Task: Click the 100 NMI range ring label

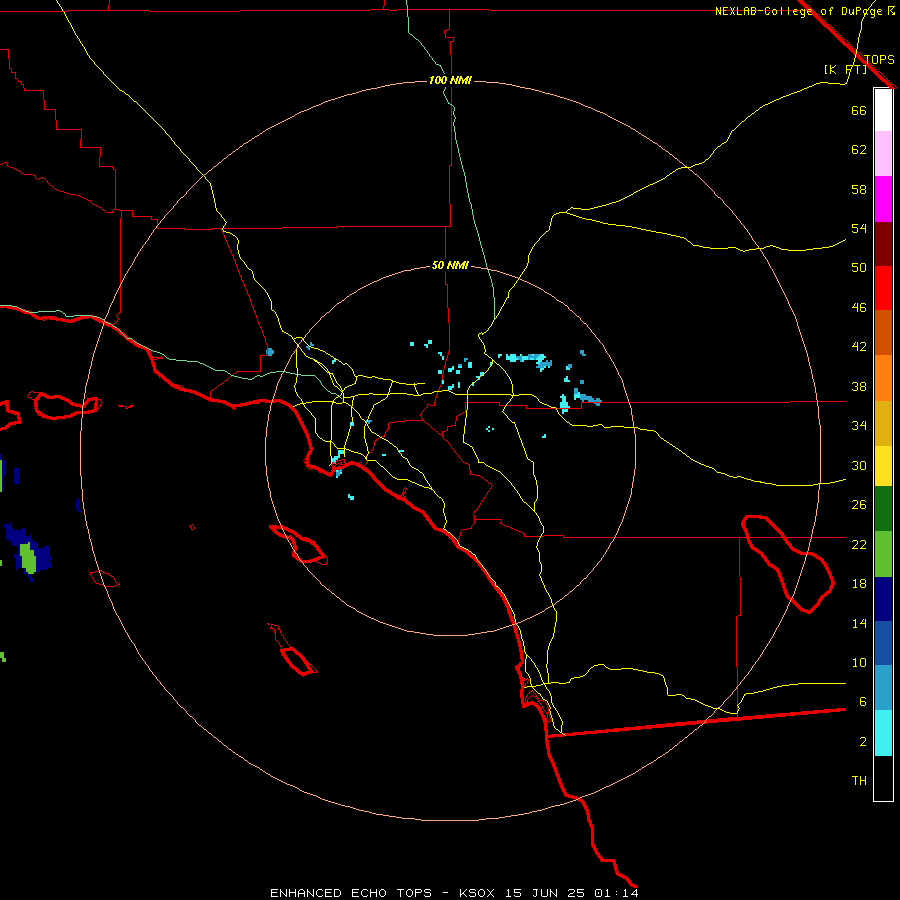Action: tap(450, 80)
